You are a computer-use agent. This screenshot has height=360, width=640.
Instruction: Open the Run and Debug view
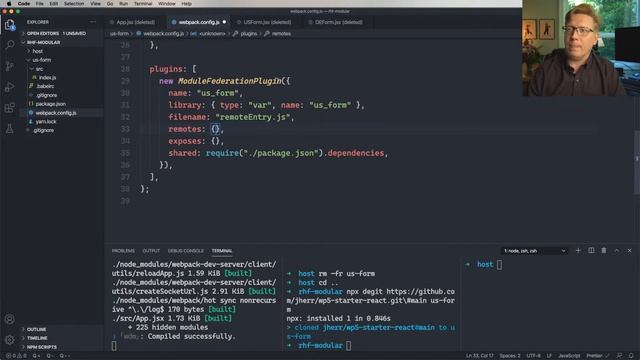tap(10, 87)
